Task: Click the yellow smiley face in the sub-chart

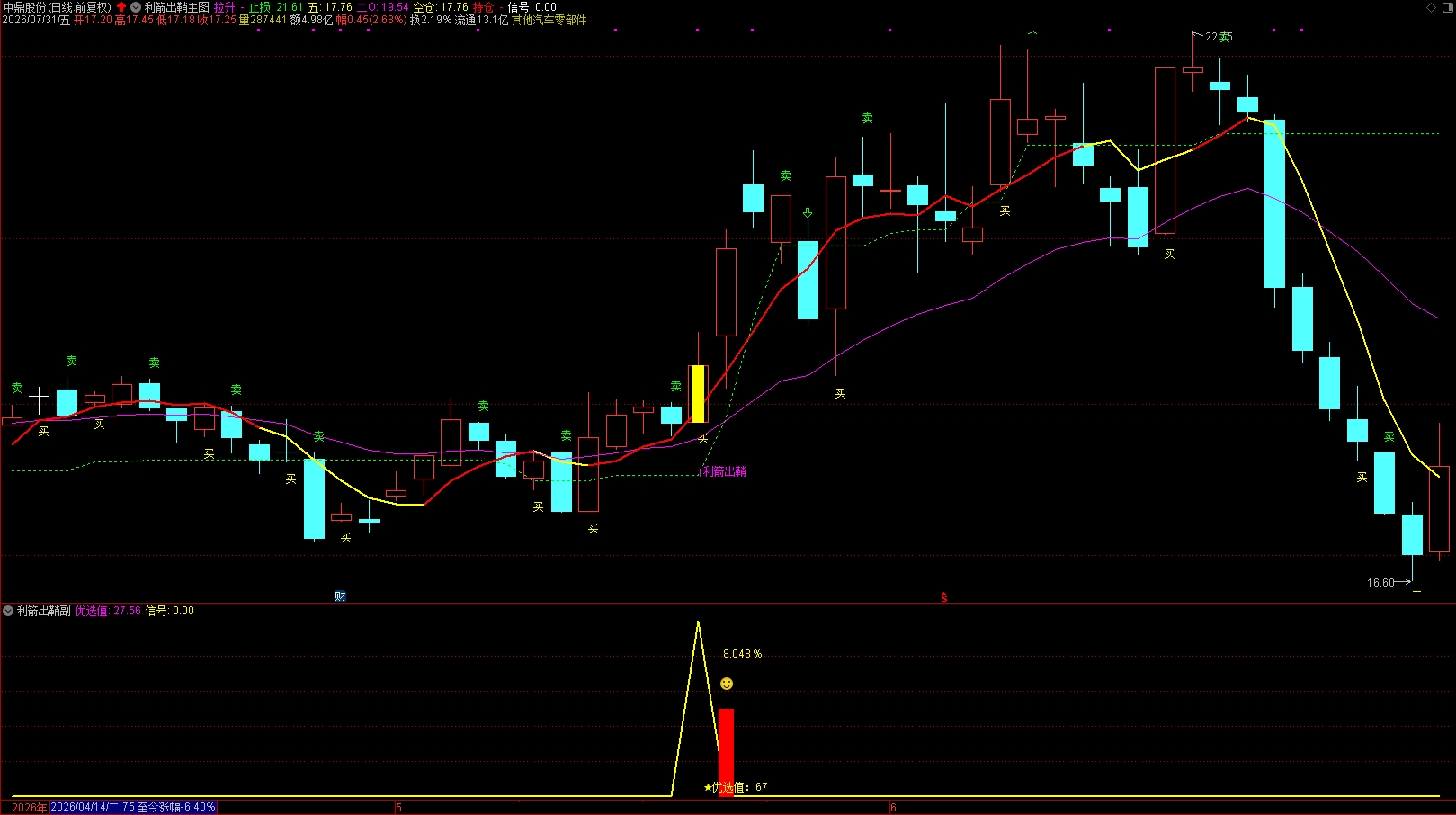Action: click(727, 684)
